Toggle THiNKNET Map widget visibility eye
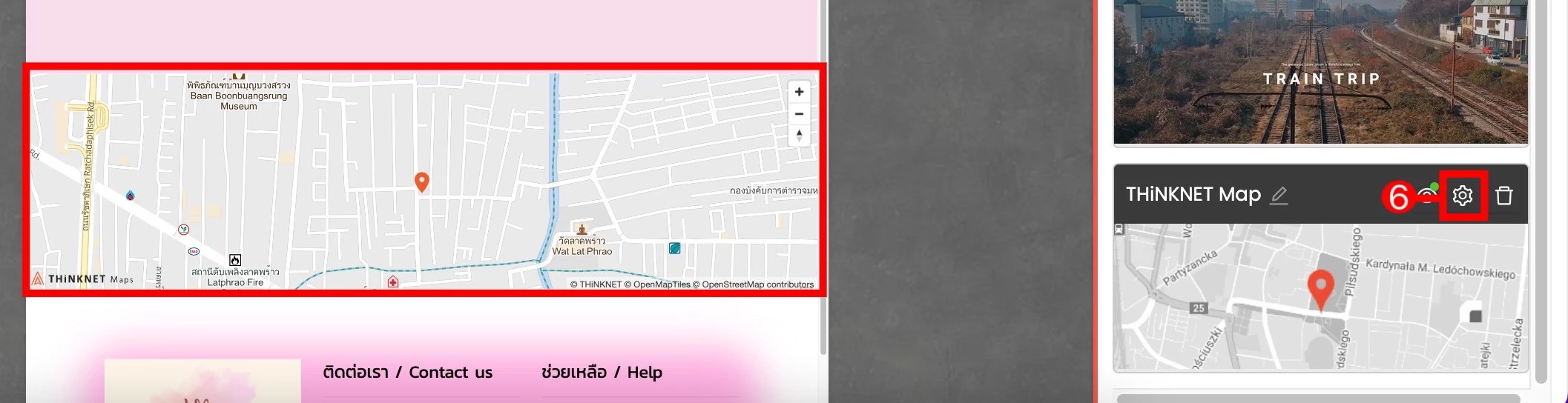 tap(1427, 195)
